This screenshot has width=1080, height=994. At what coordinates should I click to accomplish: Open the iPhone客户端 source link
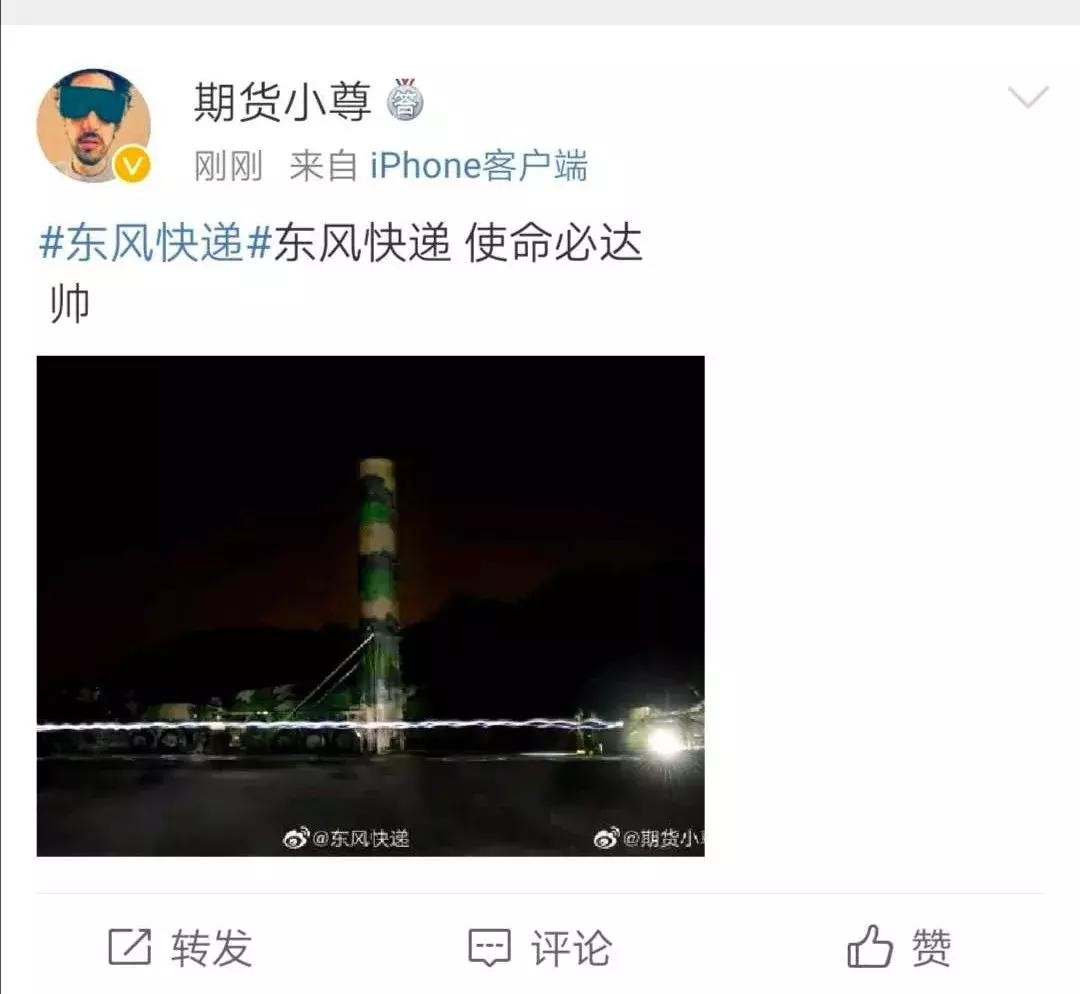479,165
